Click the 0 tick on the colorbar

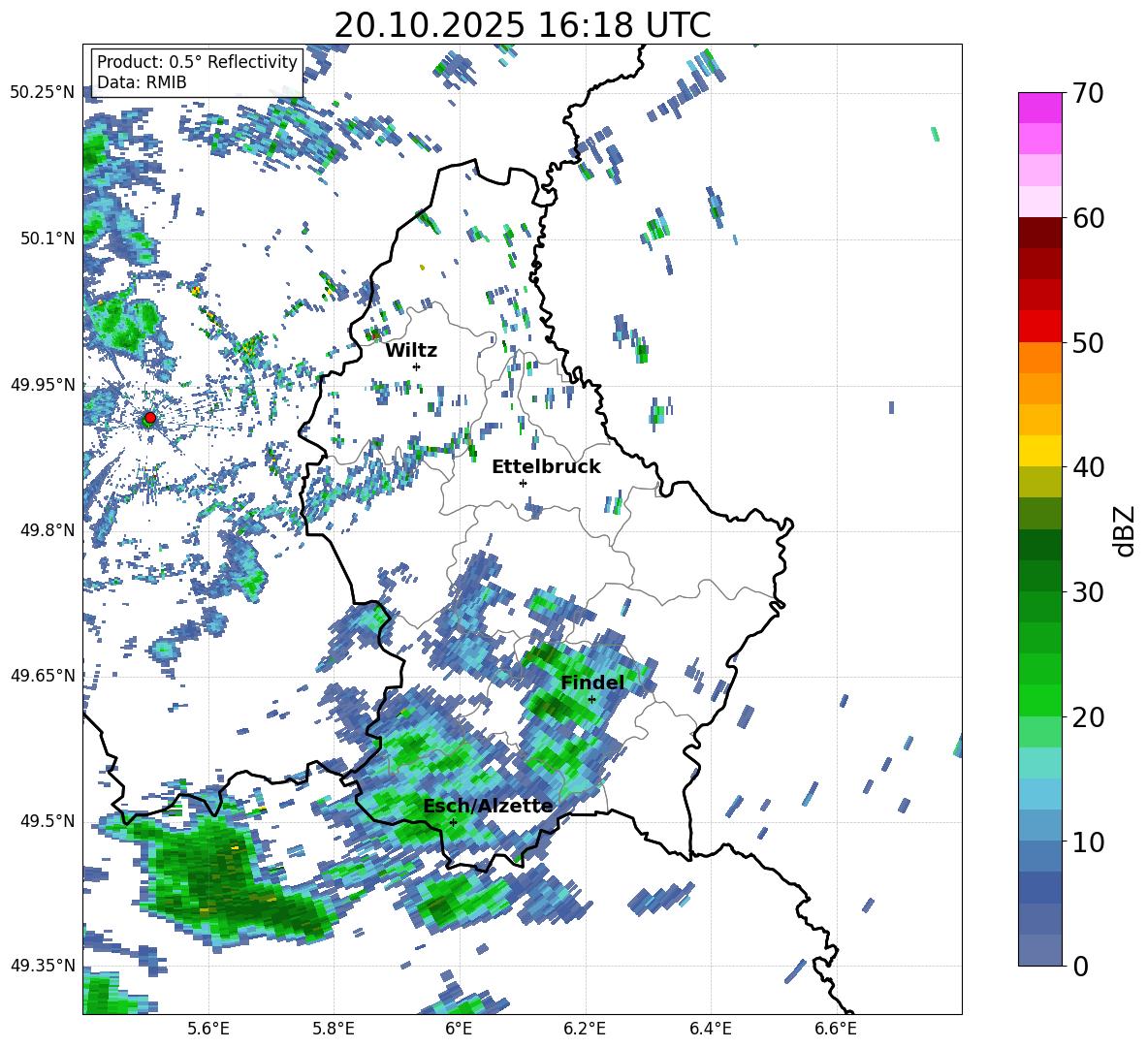tap(1080, 966)
